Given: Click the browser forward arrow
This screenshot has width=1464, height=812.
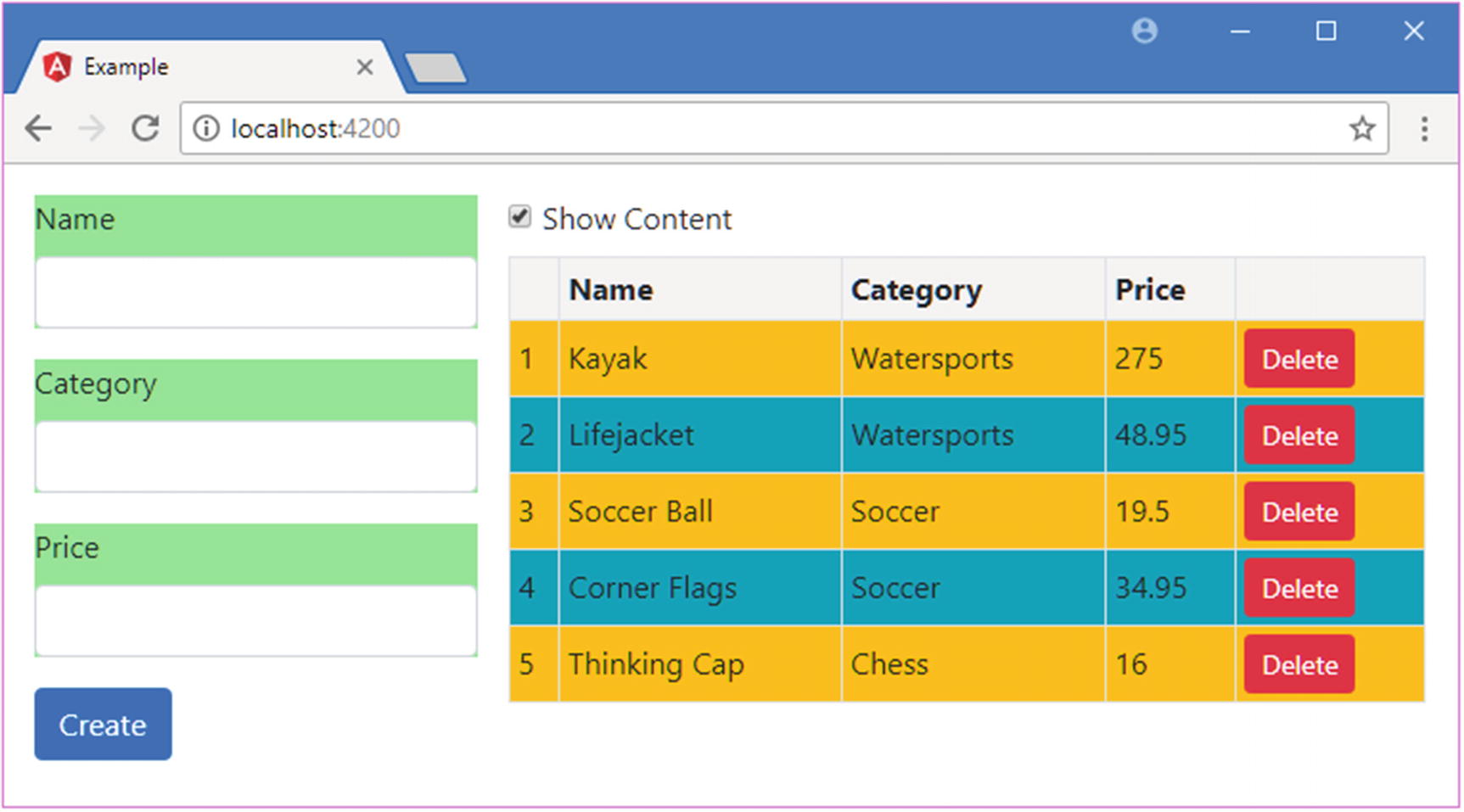Looking at the screenshot, I should tap(92, 129).
